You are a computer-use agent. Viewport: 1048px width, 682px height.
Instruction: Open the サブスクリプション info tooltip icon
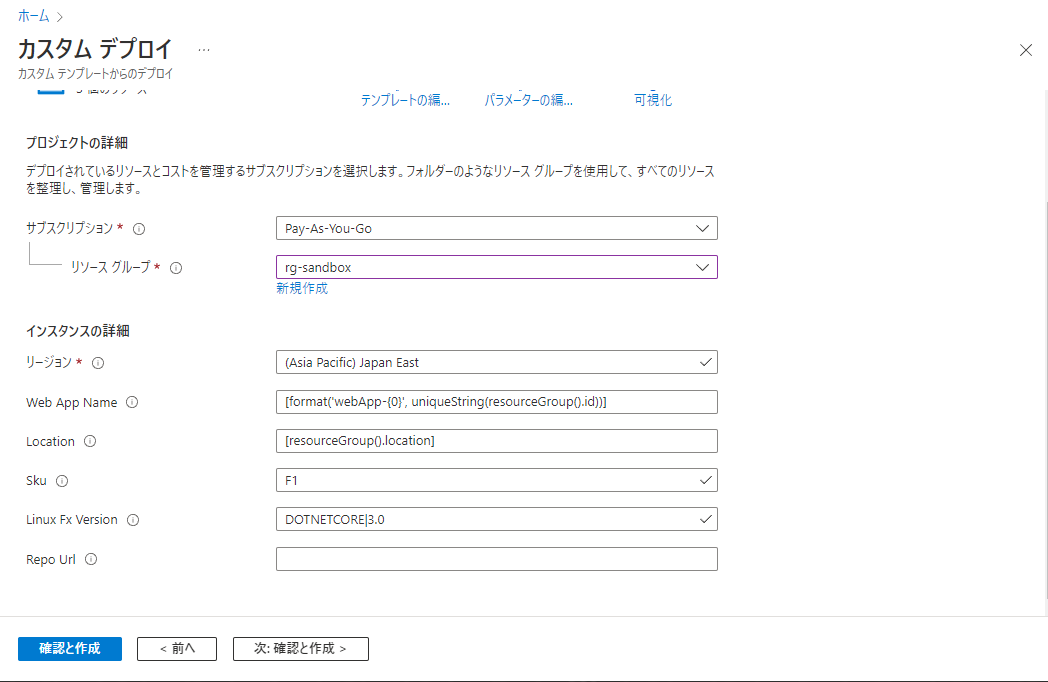click(139, 228)
